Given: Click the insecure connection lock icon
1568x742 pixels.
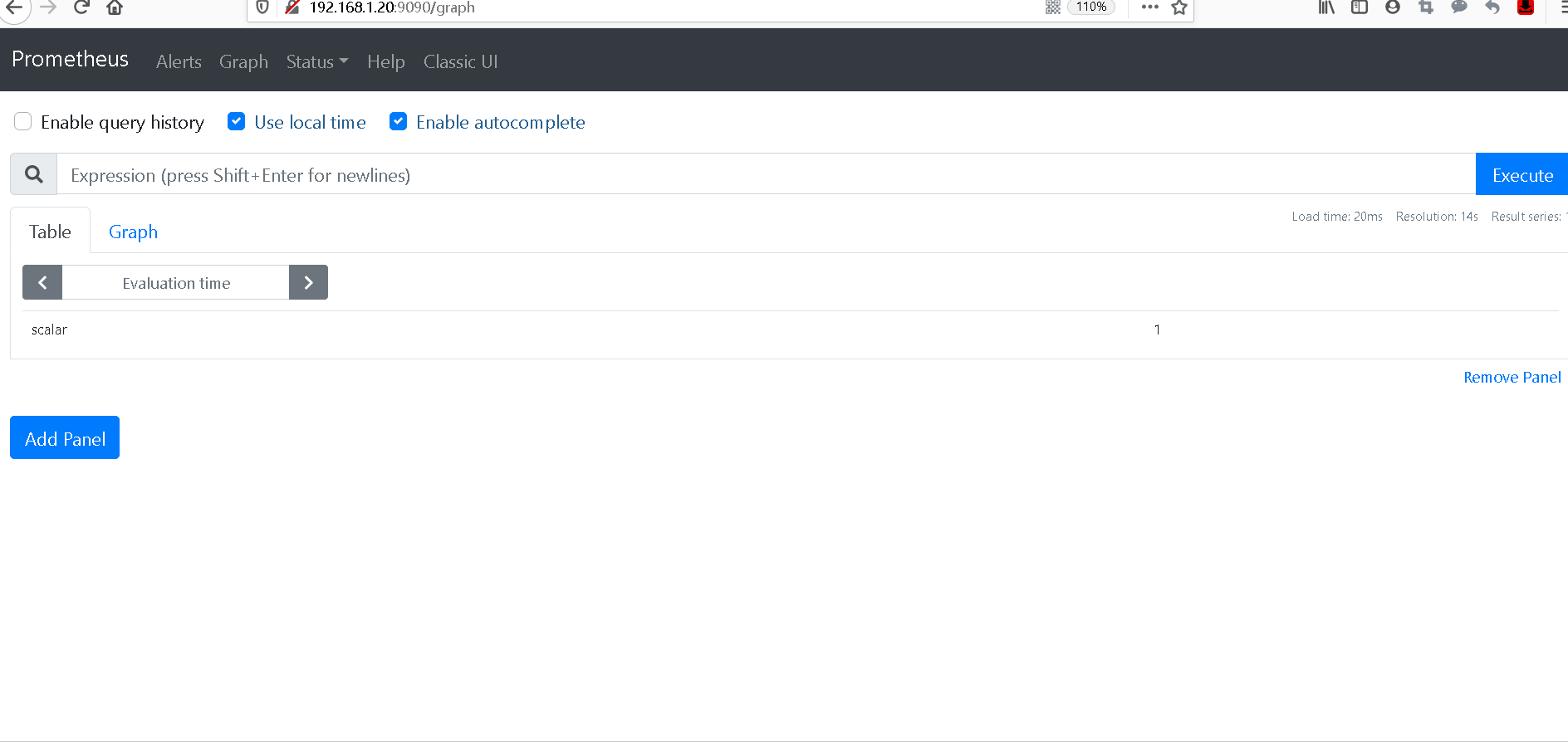Looking at the screenshot, I should pyautogui.click(x=292, y=7).
